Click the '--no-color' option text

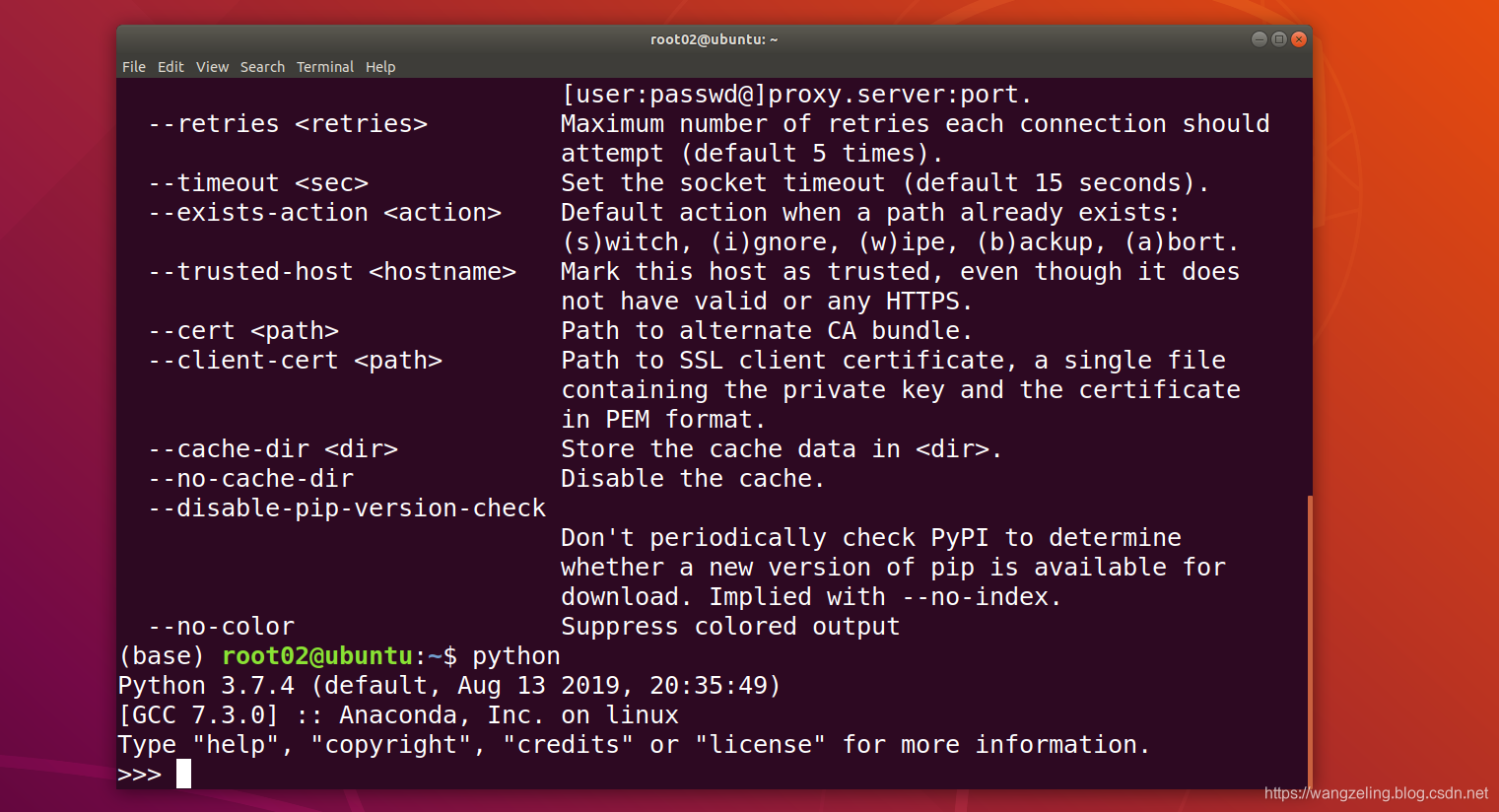tap(222, 627)
